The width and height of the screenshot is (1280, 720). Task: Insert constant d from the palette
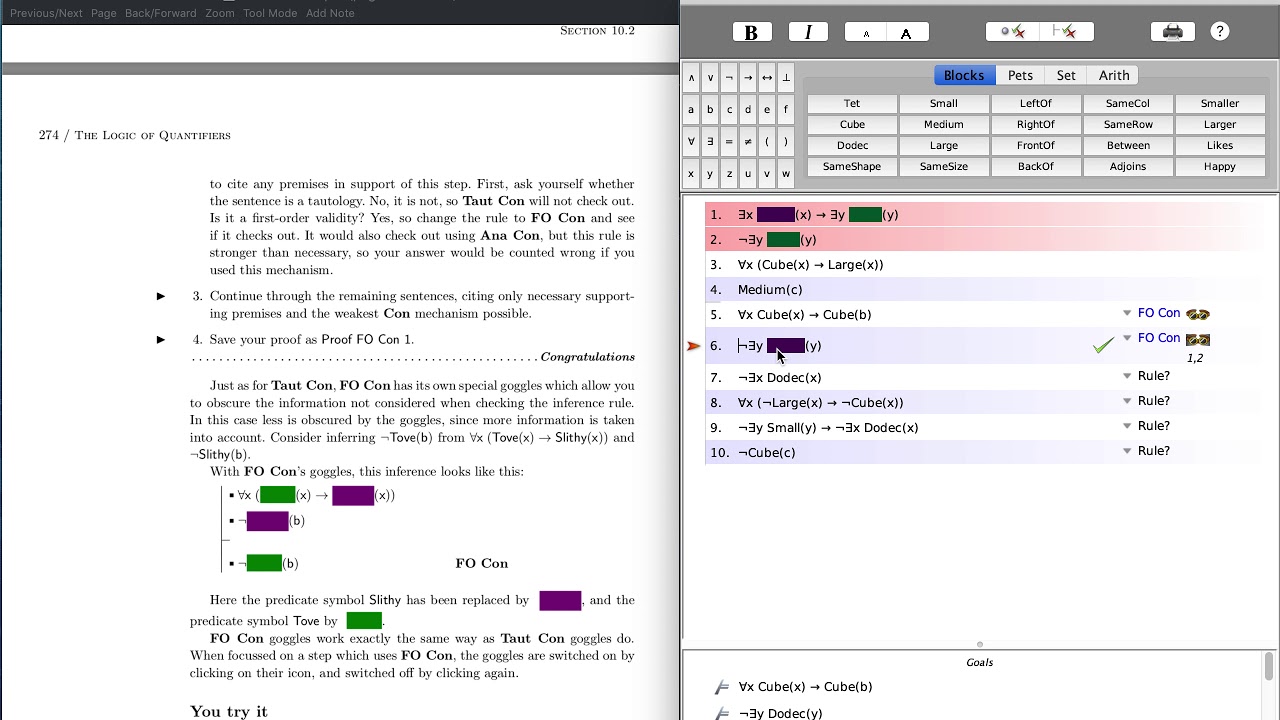coord(748,109)
